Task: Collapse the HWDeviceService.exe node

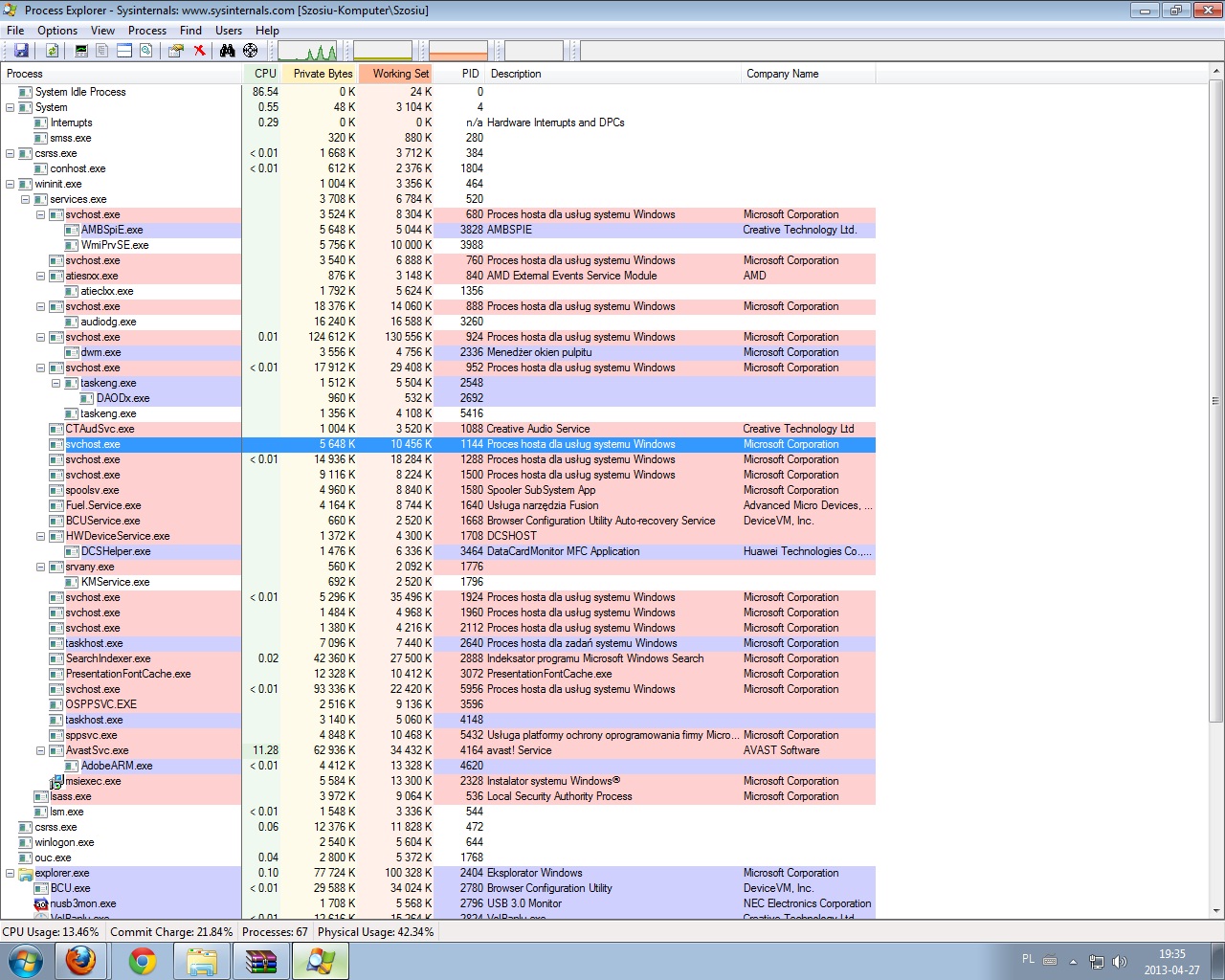Action: point(41,536)
